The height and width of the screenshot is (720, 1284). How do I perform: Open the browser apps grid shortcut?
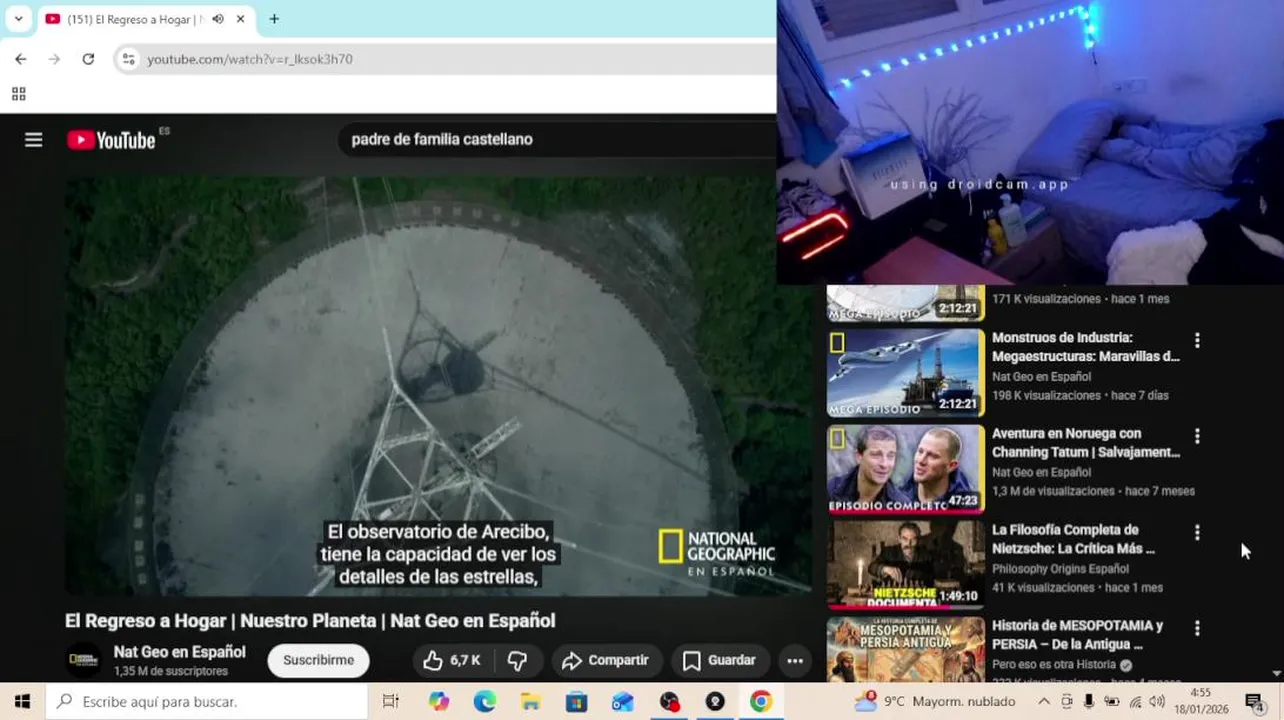pos(18,94)
